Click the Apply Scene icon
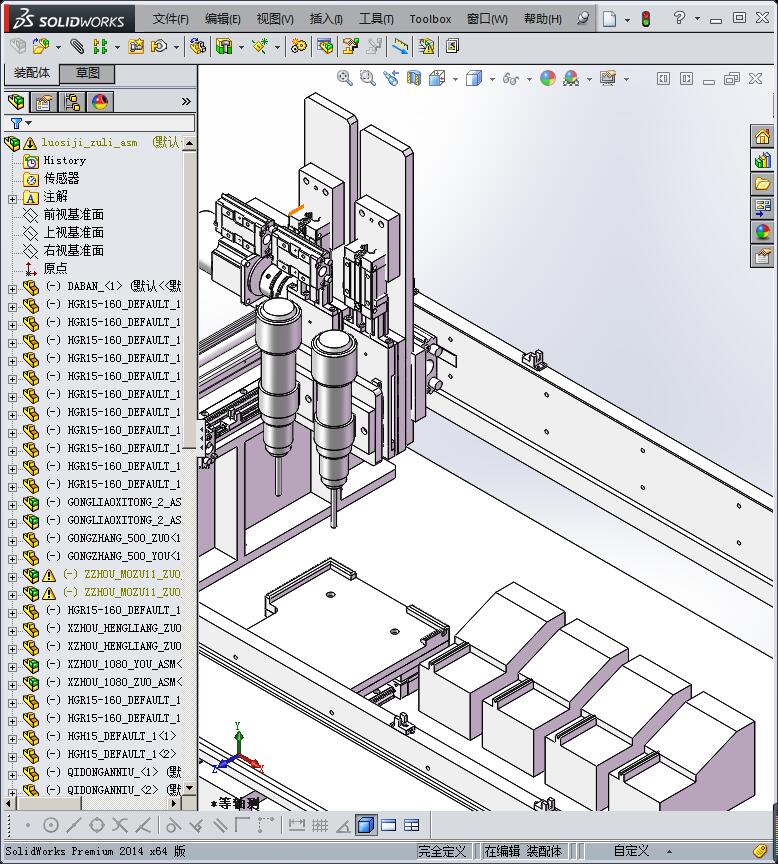The image size is (778, 864). click(x=571, y=78)
